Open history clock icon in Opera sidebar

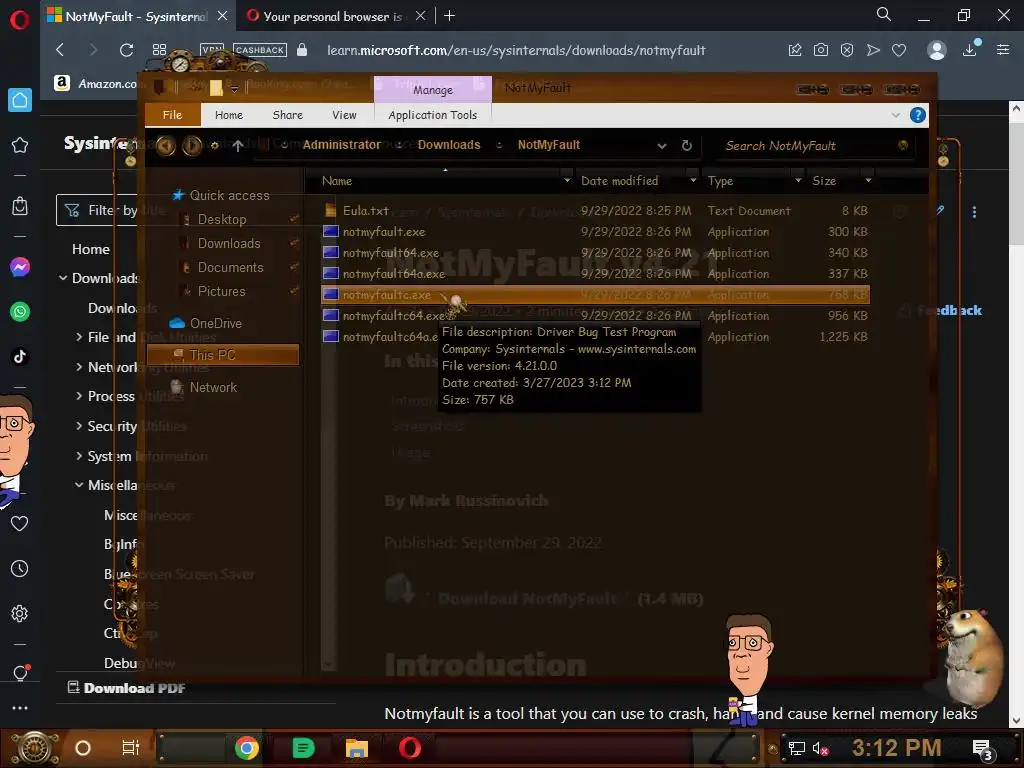(x=20, y=569)
